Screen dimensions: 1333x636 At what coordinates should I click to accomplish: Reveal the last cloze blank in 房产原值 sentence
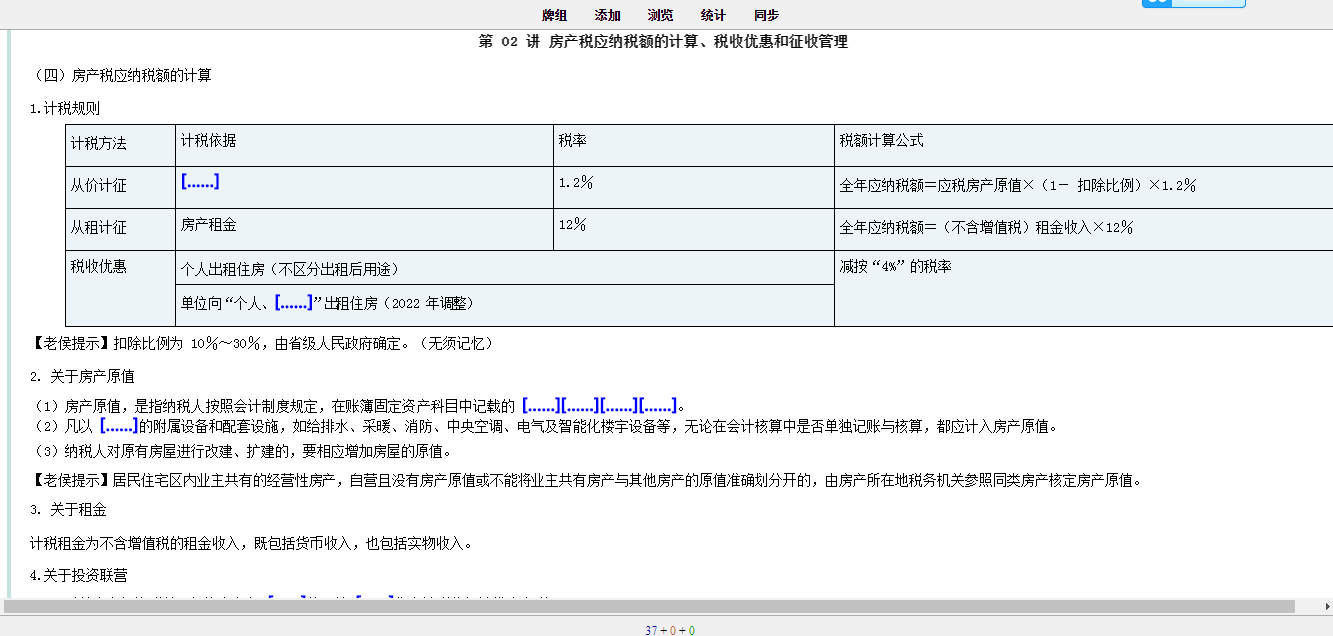pos(658,405)
